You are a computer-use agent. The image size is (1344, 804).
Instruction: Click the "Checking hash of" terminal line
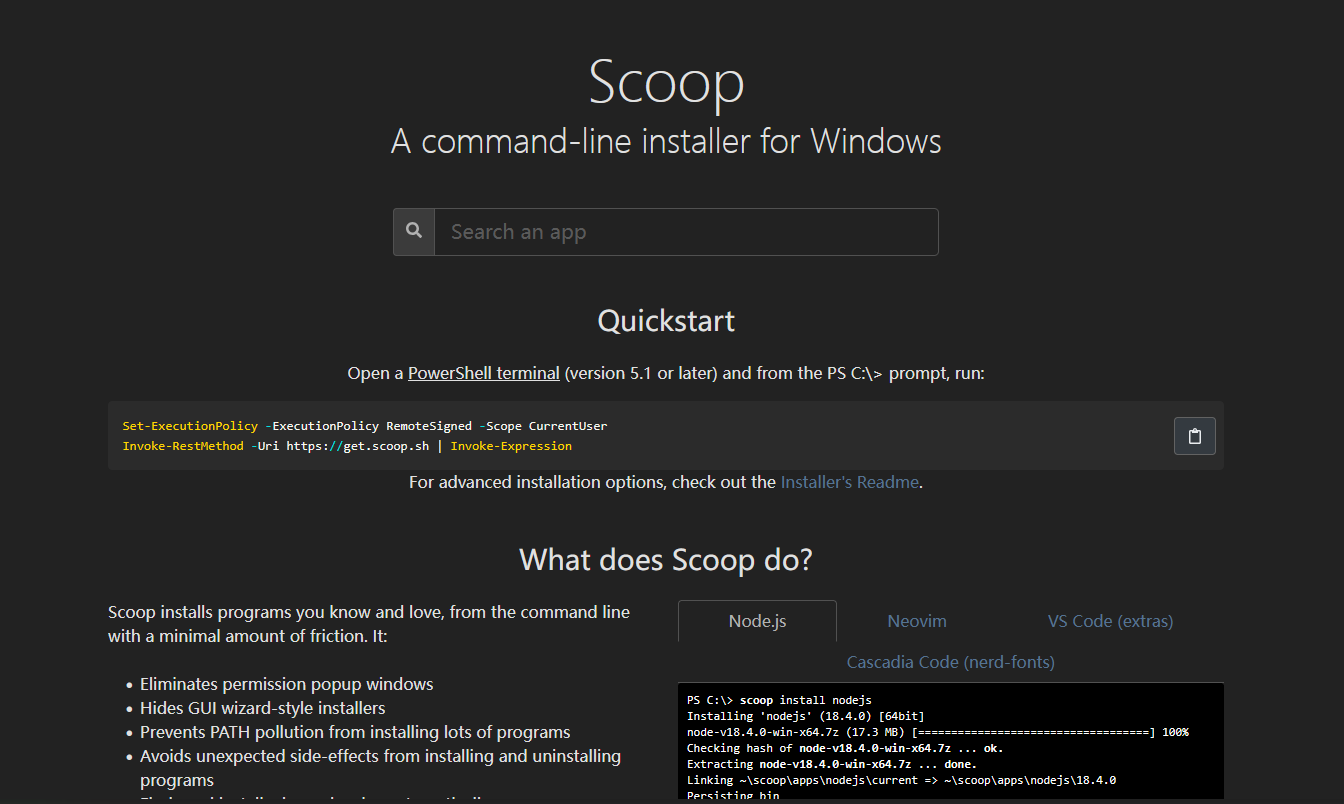(845, 748)
